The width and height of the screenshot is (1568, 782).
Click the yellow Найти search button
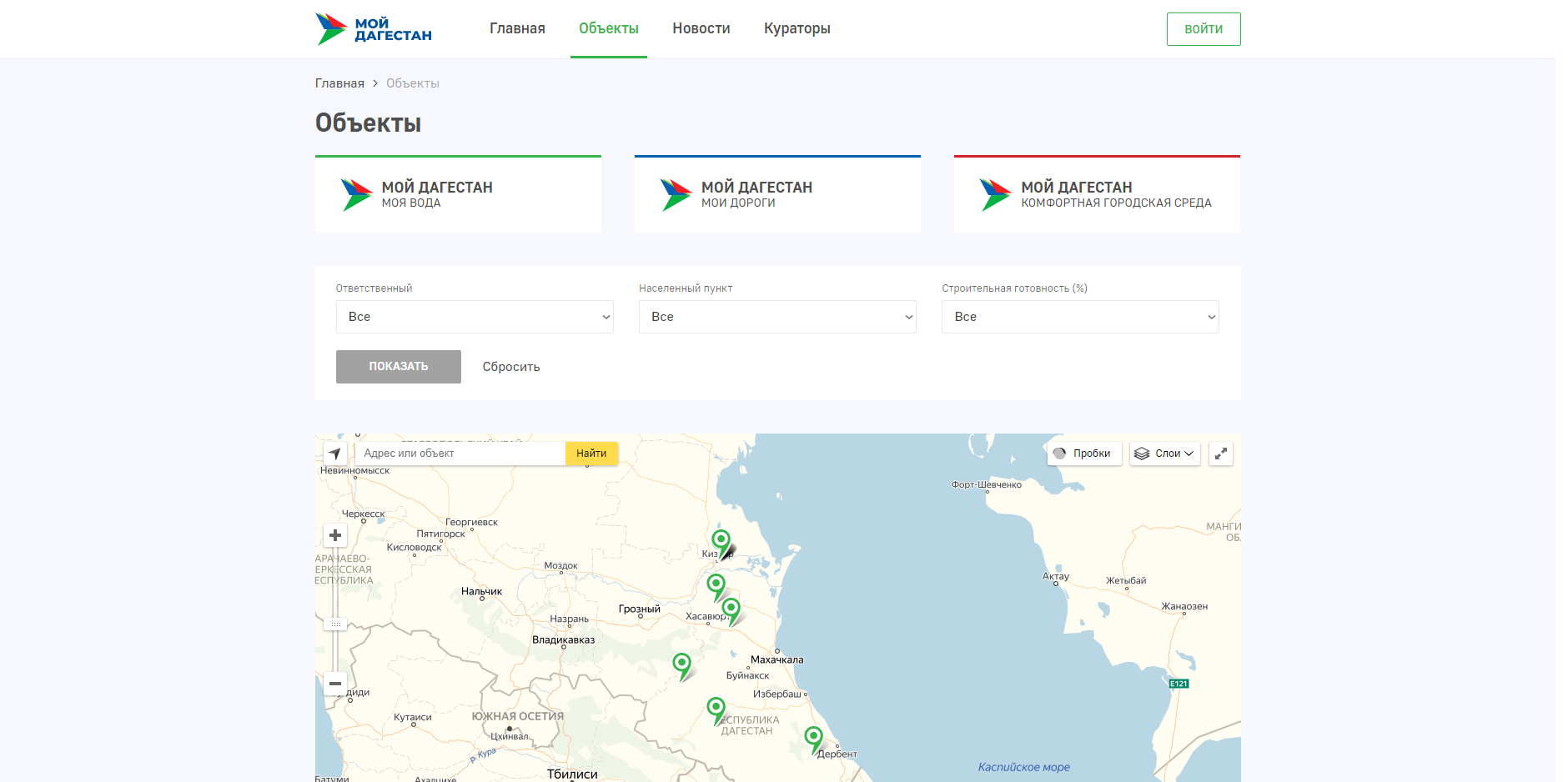pyautogui.click(x=591, y=454)
